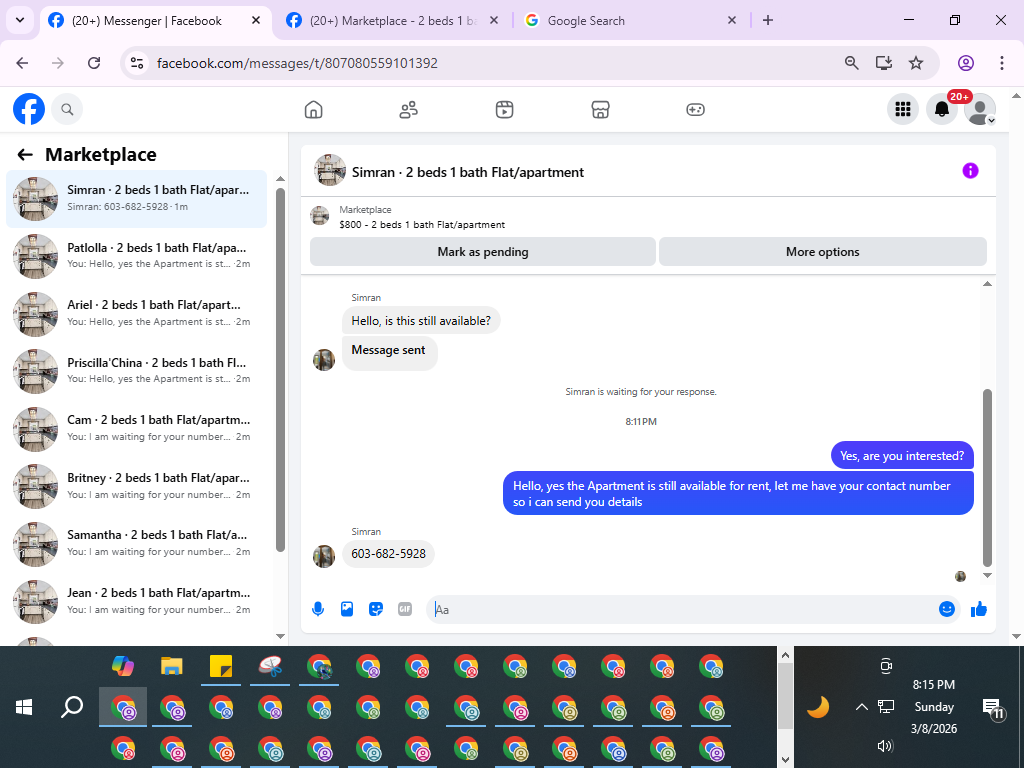
Task: Click the 'Yes, are you interested?' message bubble
Action: (x=902, y=456)
